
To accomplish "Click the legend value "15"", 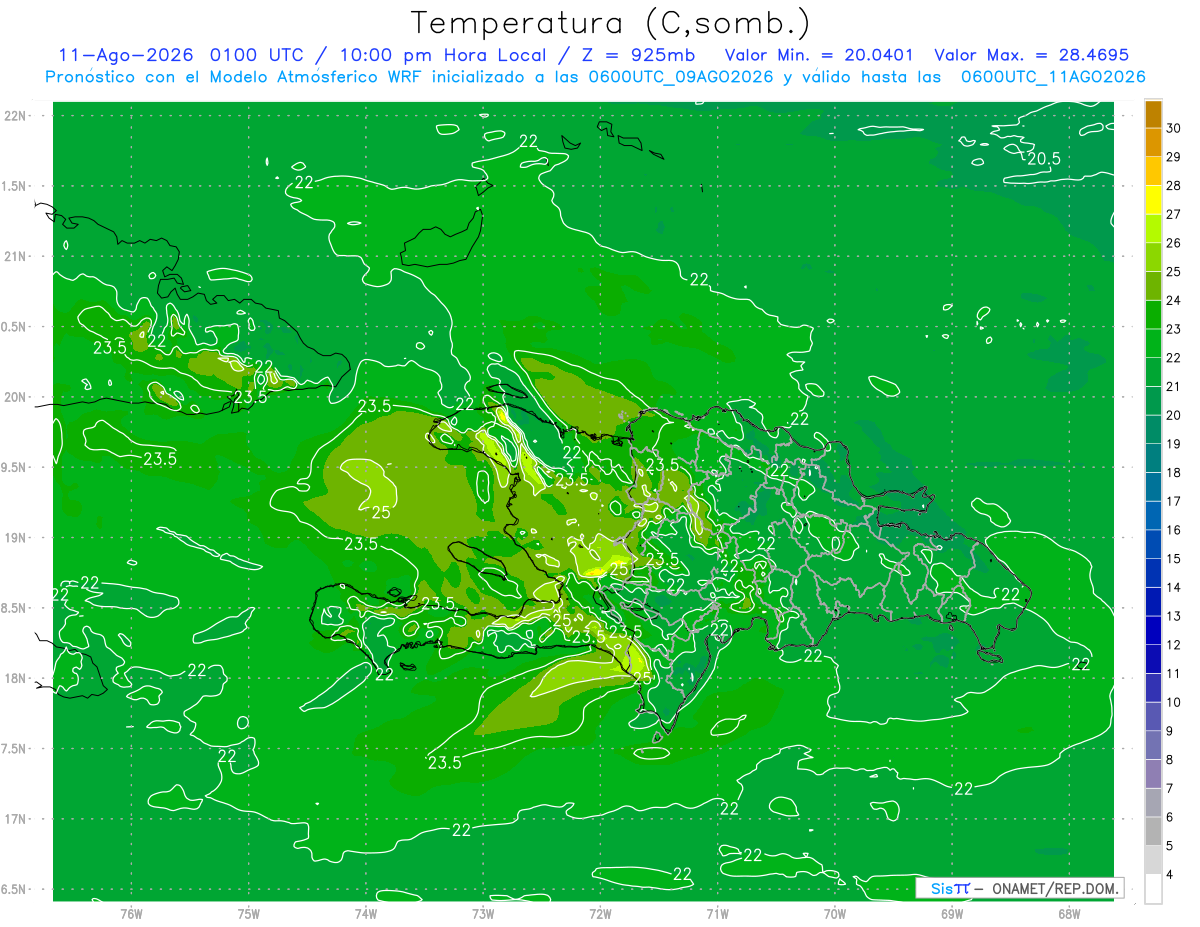I will [1174, 559].
